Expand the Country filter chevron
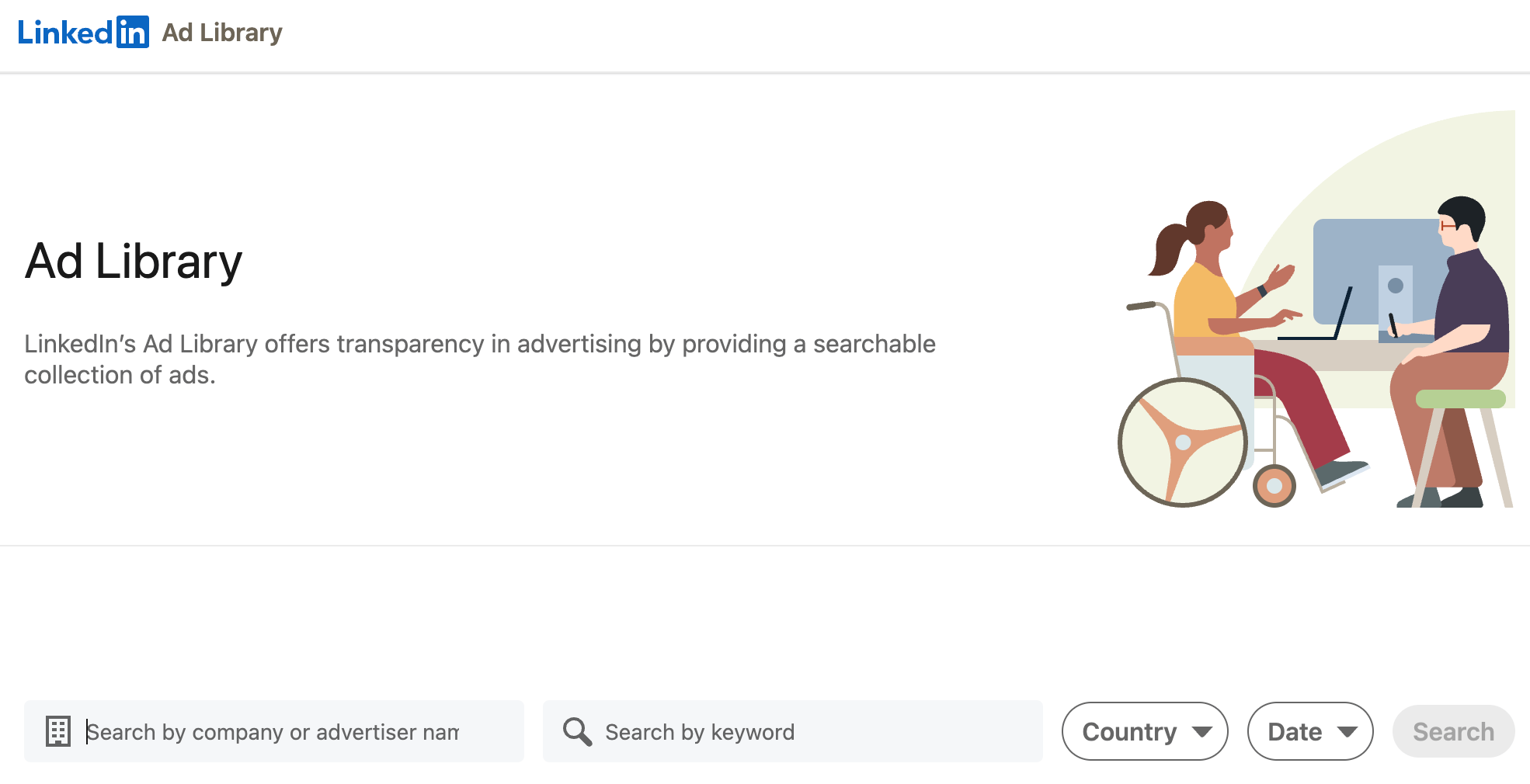 (x=1203, y=730)
